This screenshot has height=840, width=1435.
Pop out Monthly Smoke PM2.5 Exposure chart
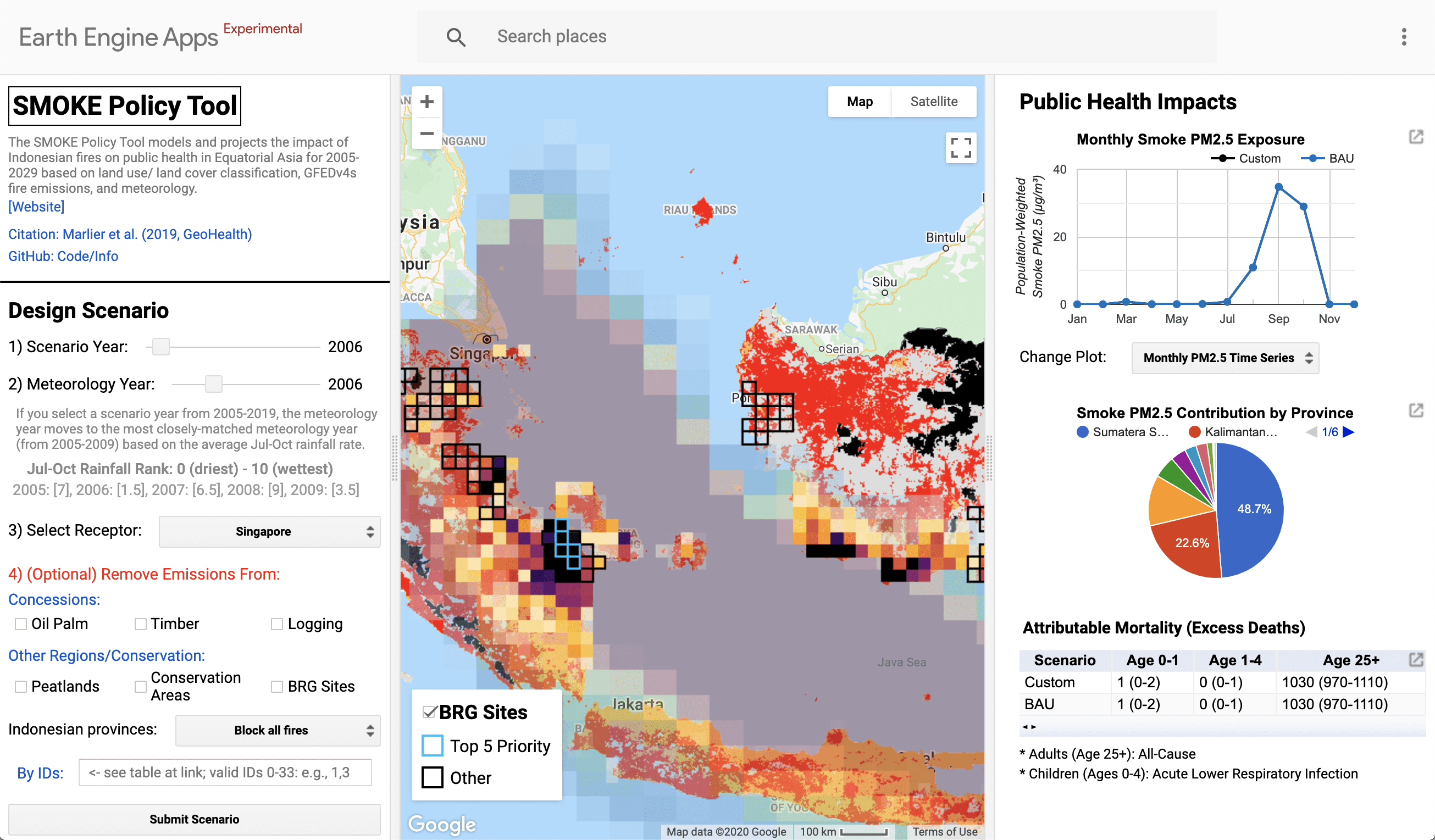pos(1416,137)
